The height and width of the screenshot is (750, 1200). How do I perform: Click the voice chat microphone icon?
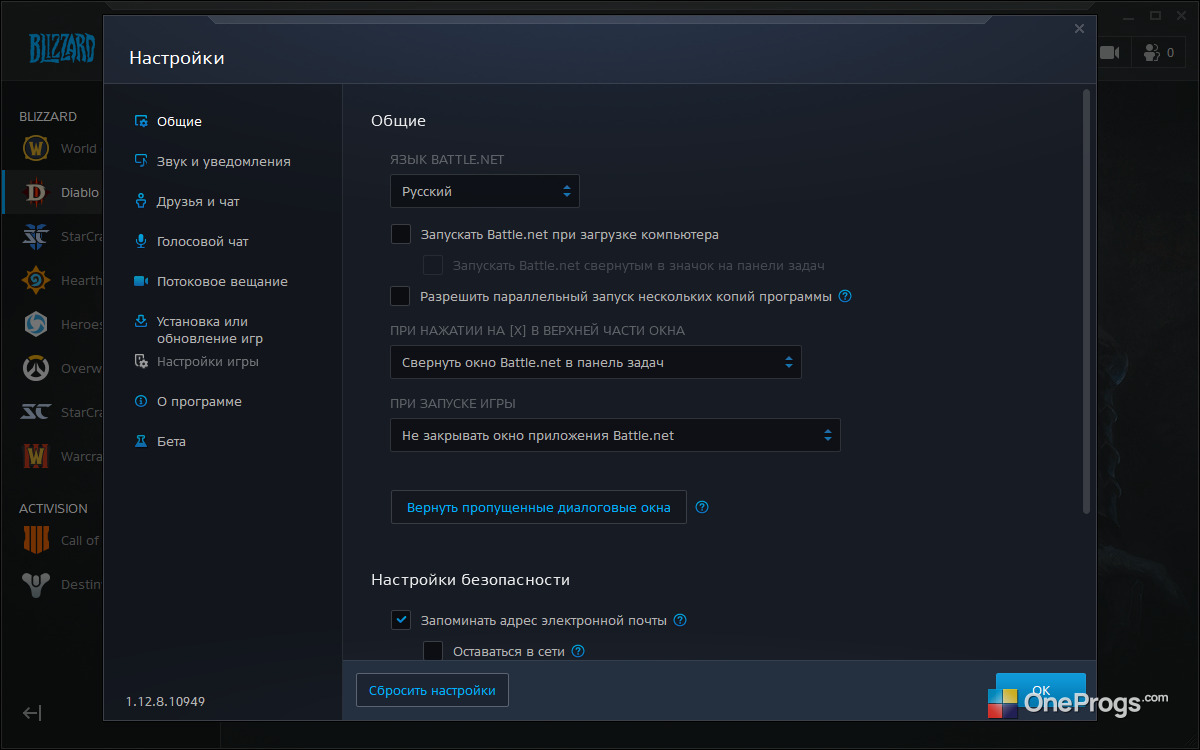(x=141, y=241)
